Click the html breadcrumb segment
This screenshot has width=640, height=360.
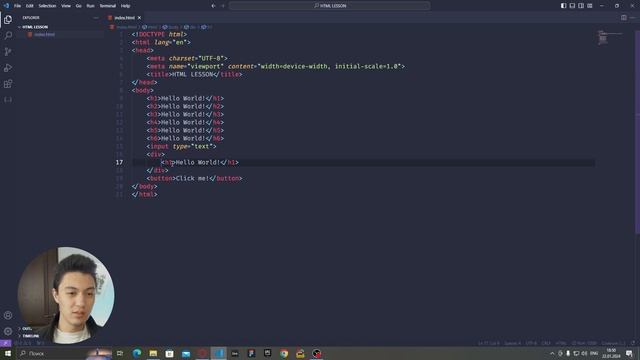(x=150, y=27)
